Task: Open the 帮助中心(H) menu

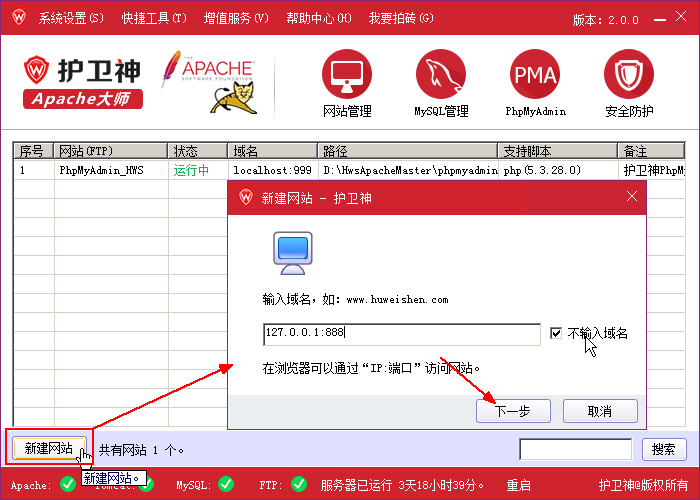Action: pos(319,18)
